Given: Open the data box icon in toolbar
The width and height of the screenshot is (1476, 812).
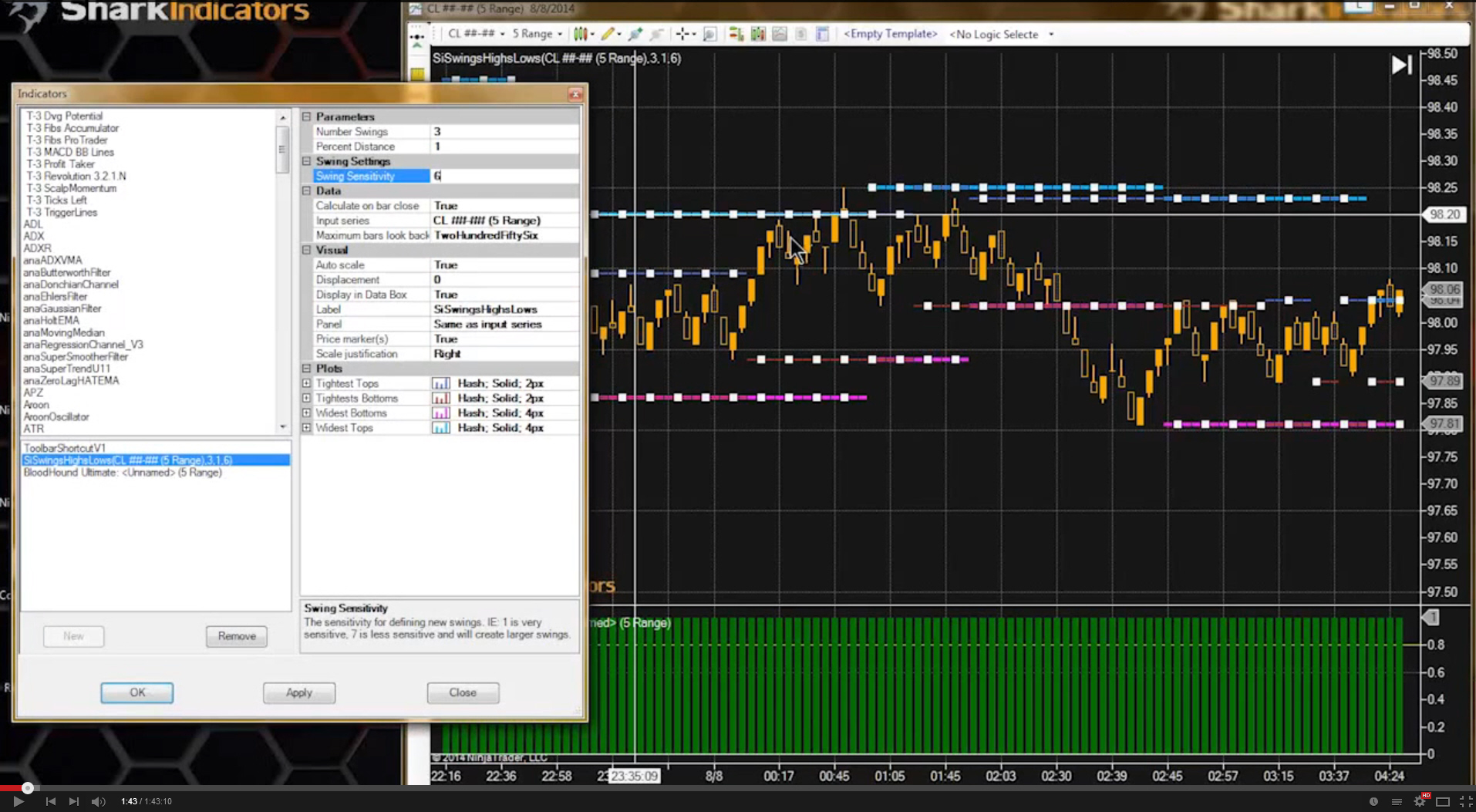Looking at the screenshot, I should point(822,34).
